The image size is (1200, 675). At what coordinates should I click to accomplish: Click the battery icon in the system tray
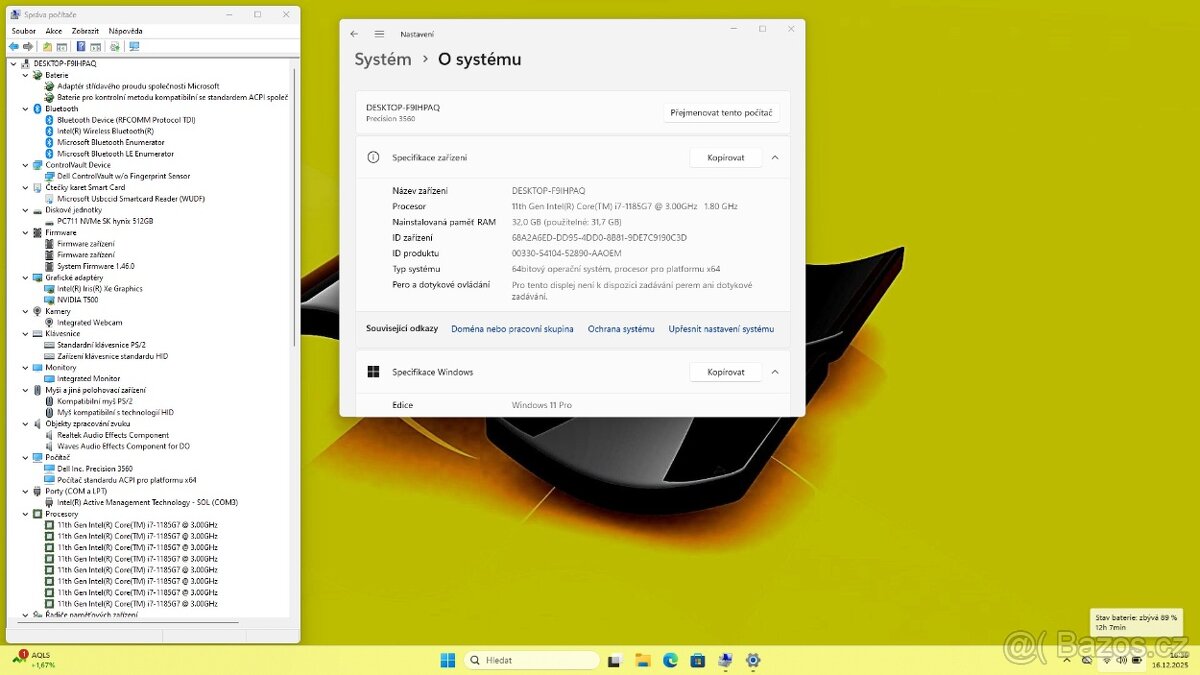point(1137,660)
